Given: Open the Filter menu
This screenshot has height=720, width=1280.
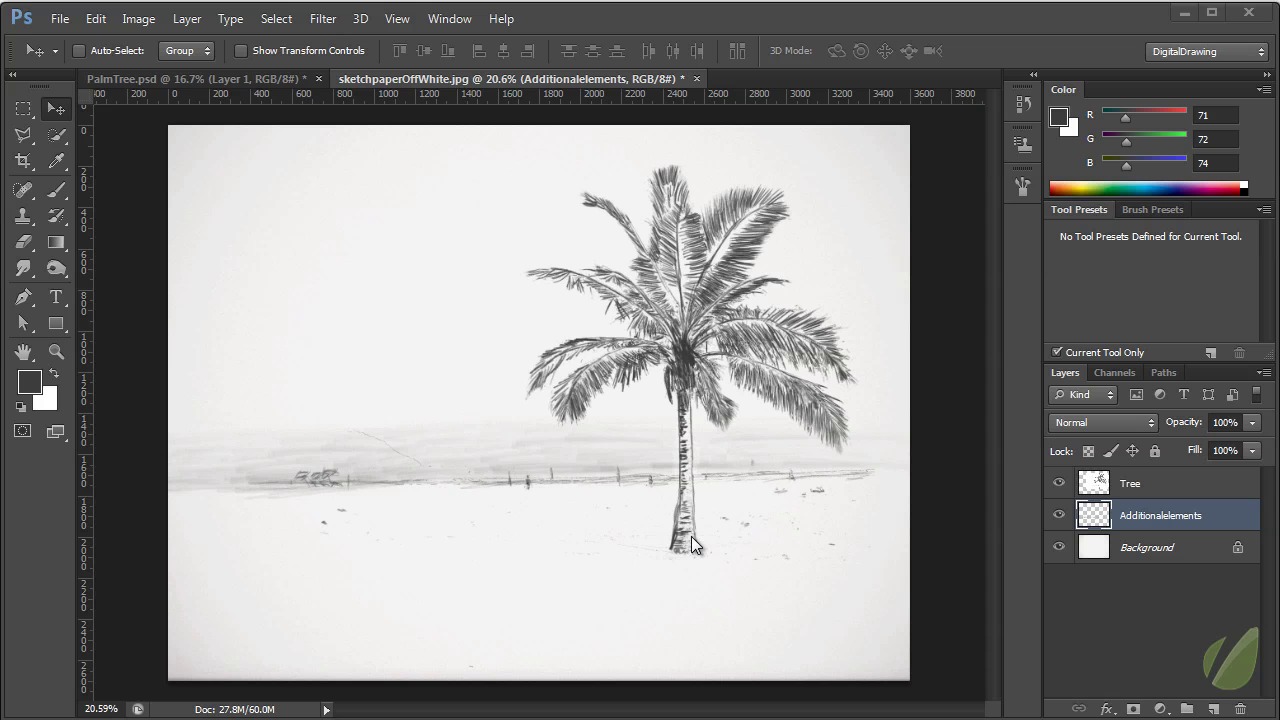Looking at the screenshot, I should click(322, 18).
